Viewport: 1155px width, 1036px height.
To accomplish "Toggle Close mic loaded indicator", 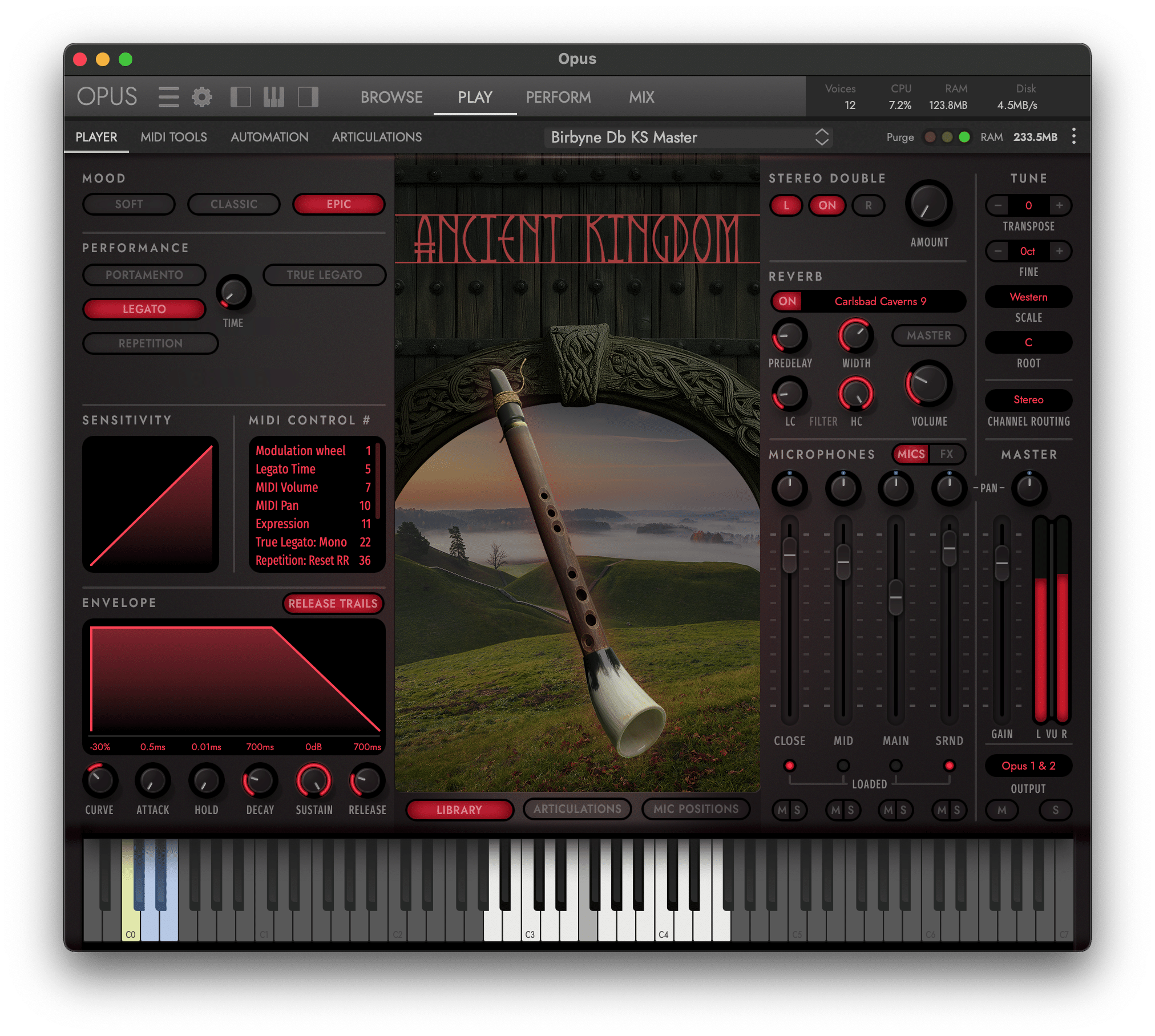I will point(790,766).
